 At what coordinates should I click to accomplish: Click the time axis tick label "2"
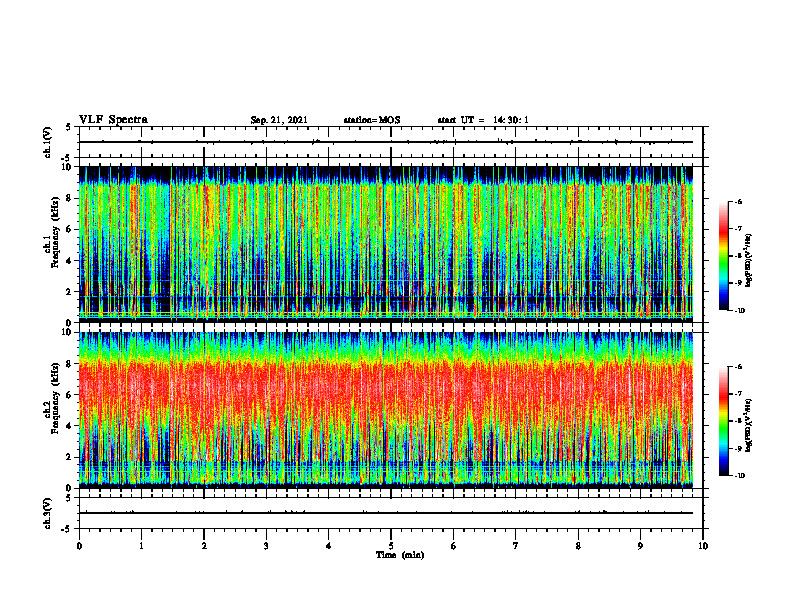[x=204, y=546]
